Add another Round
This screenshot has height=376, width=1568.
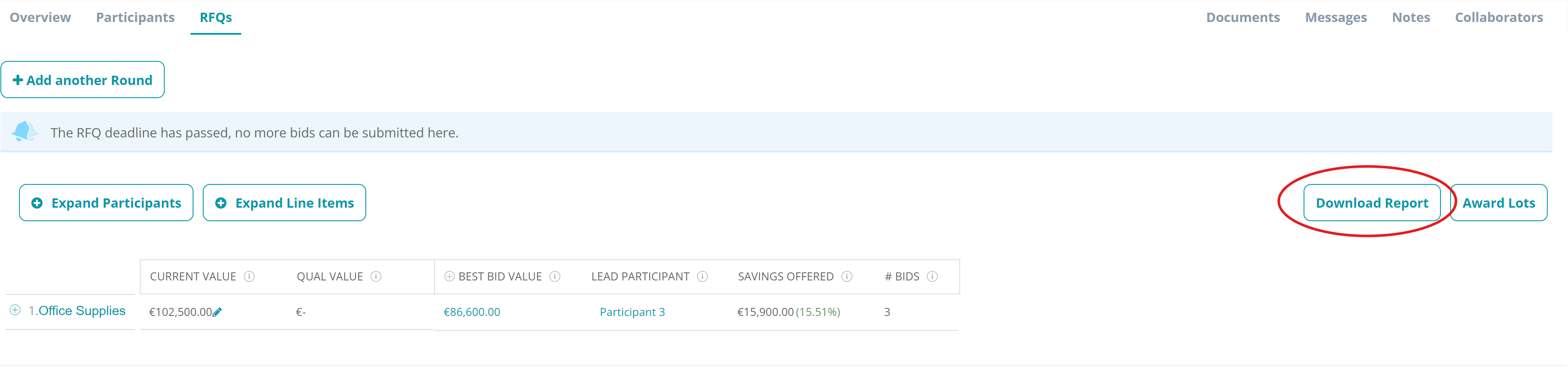click(83, 80)
